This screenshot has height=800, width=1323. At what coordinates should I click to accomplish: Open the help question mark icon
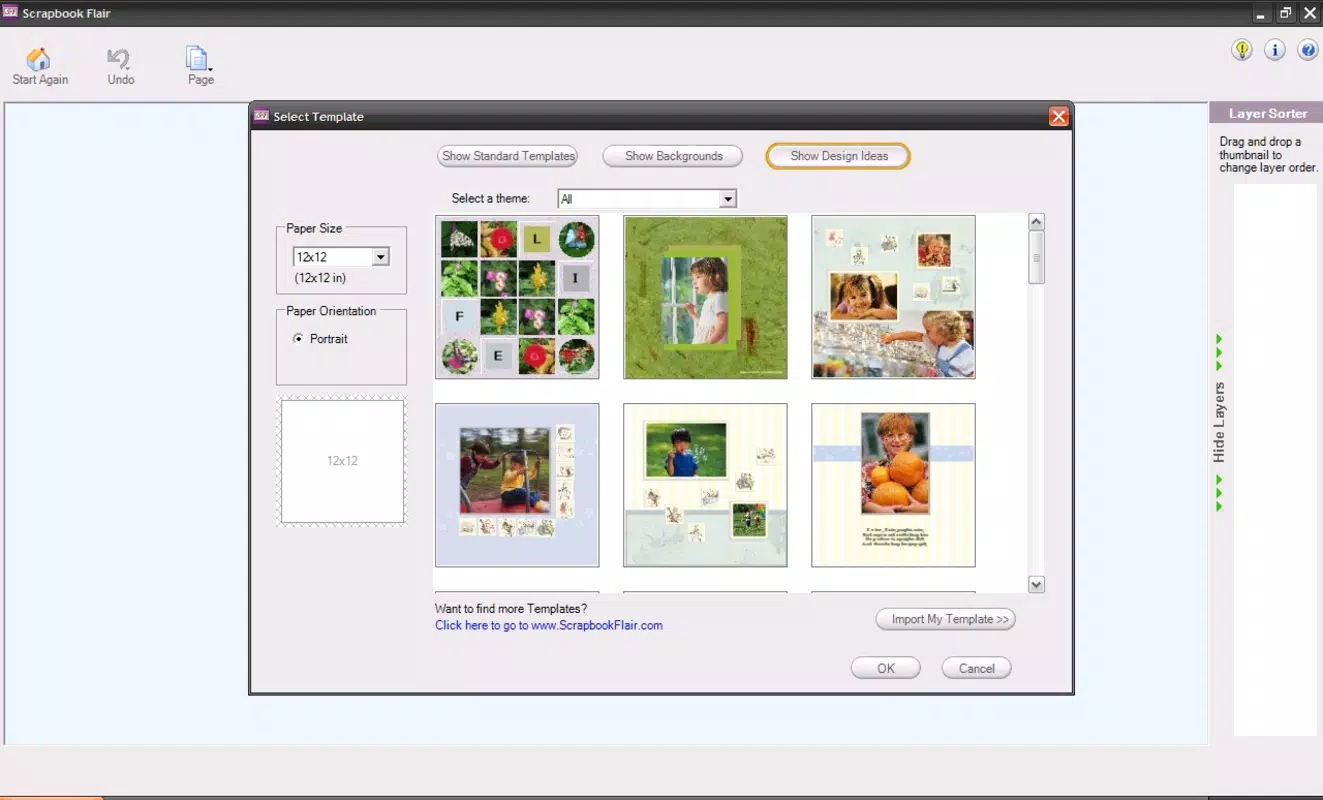pos(1308,50)
